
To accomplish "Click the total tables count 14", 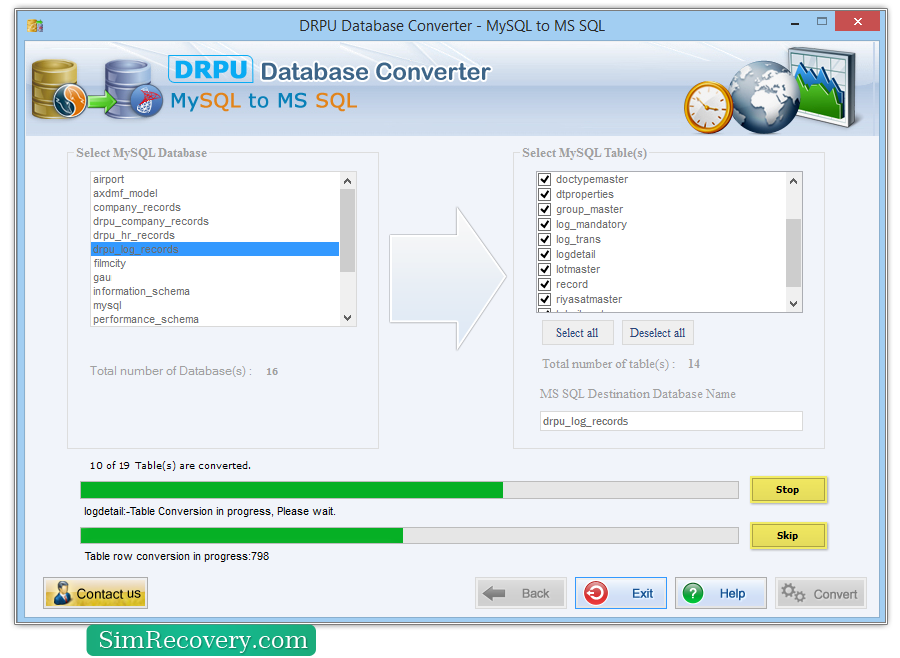I will pos(694,363).
